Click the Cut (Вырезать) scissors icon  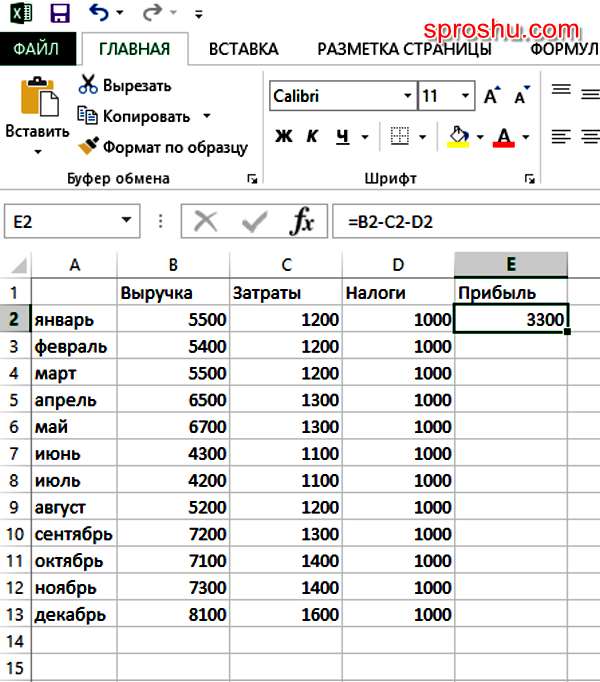tap(88, 85)
